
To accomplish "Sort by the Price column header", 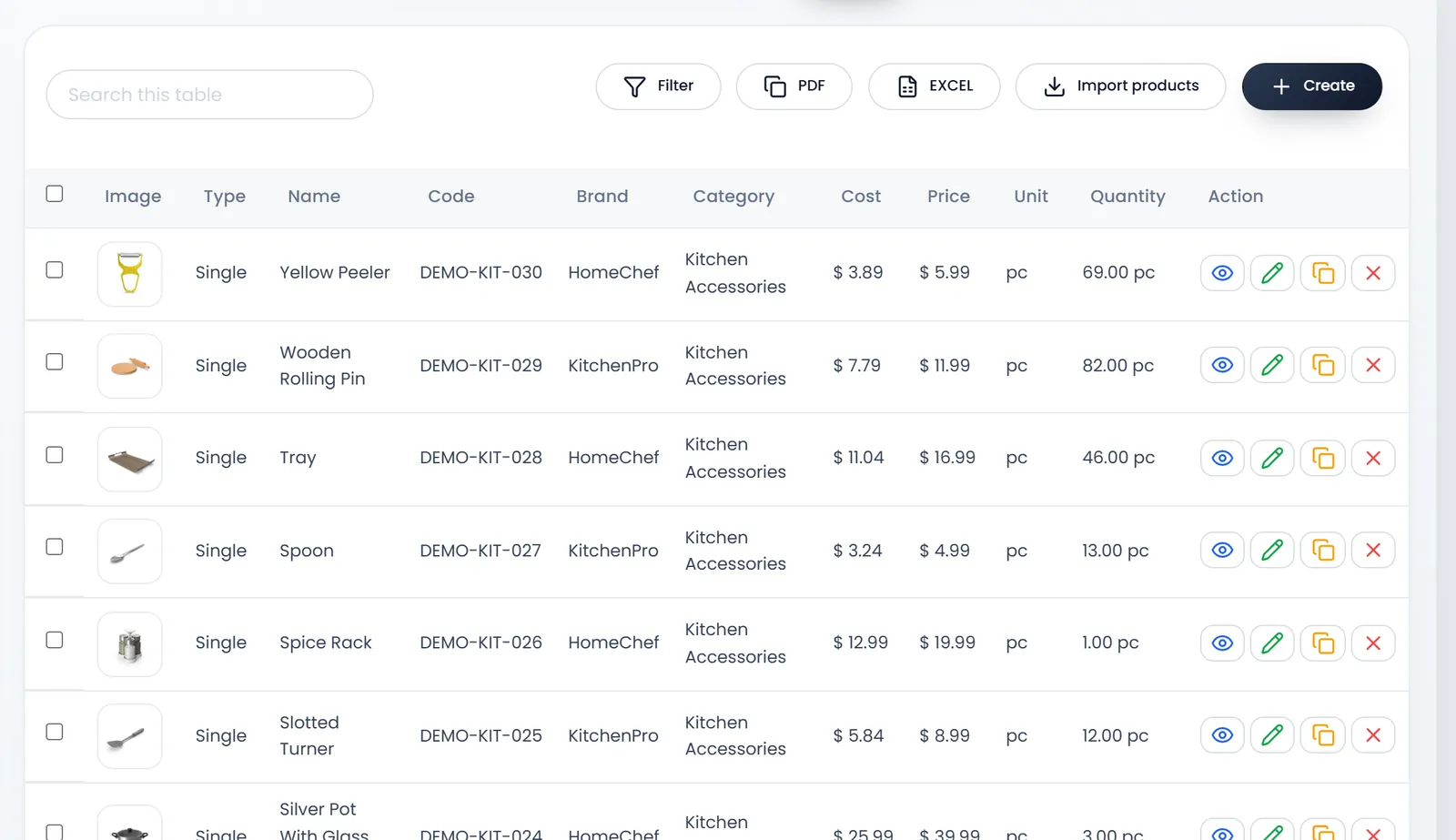I will (x=948, y=197).
